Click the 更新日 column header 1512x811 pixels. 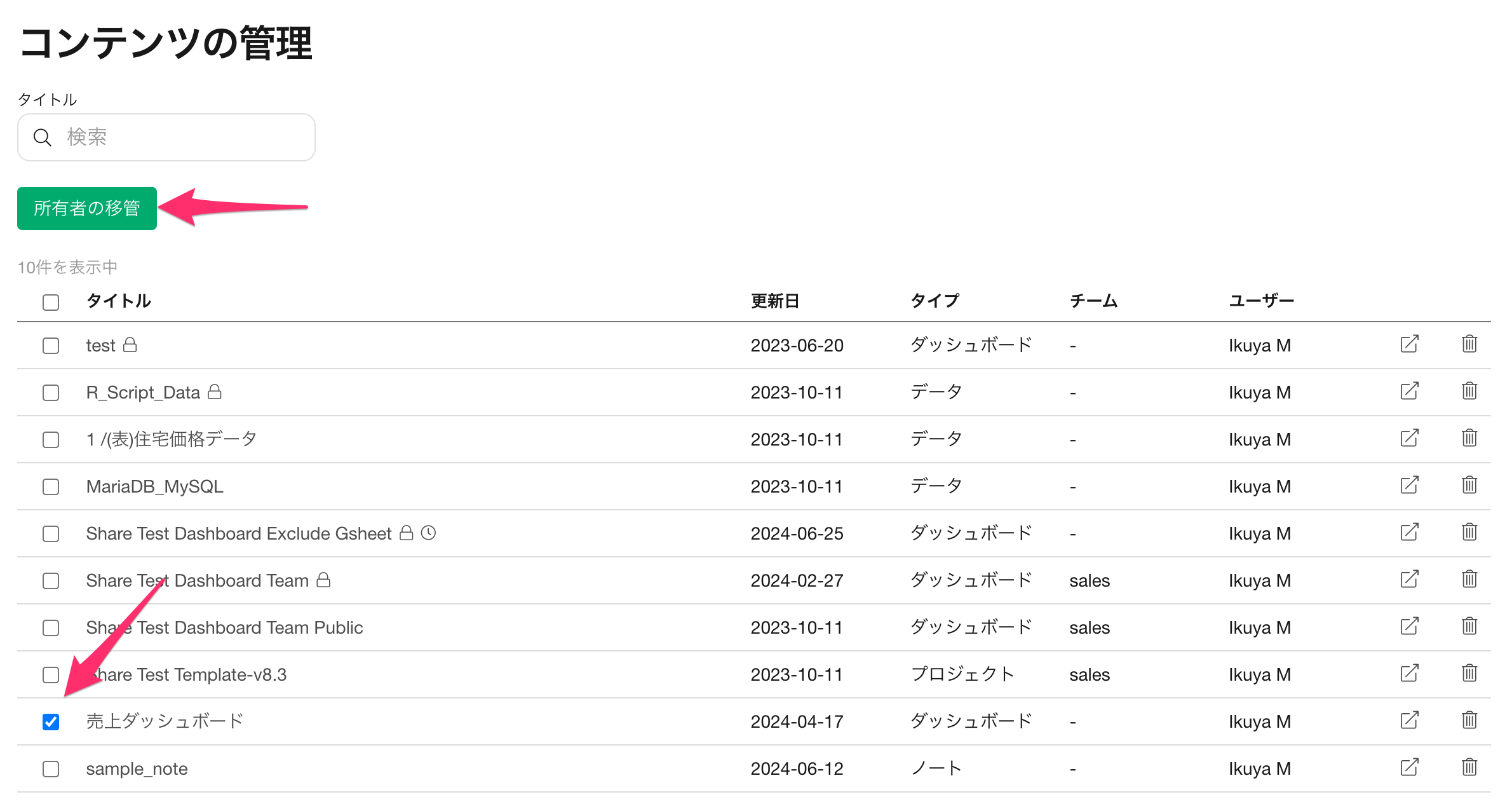click(x=775, y=301)
